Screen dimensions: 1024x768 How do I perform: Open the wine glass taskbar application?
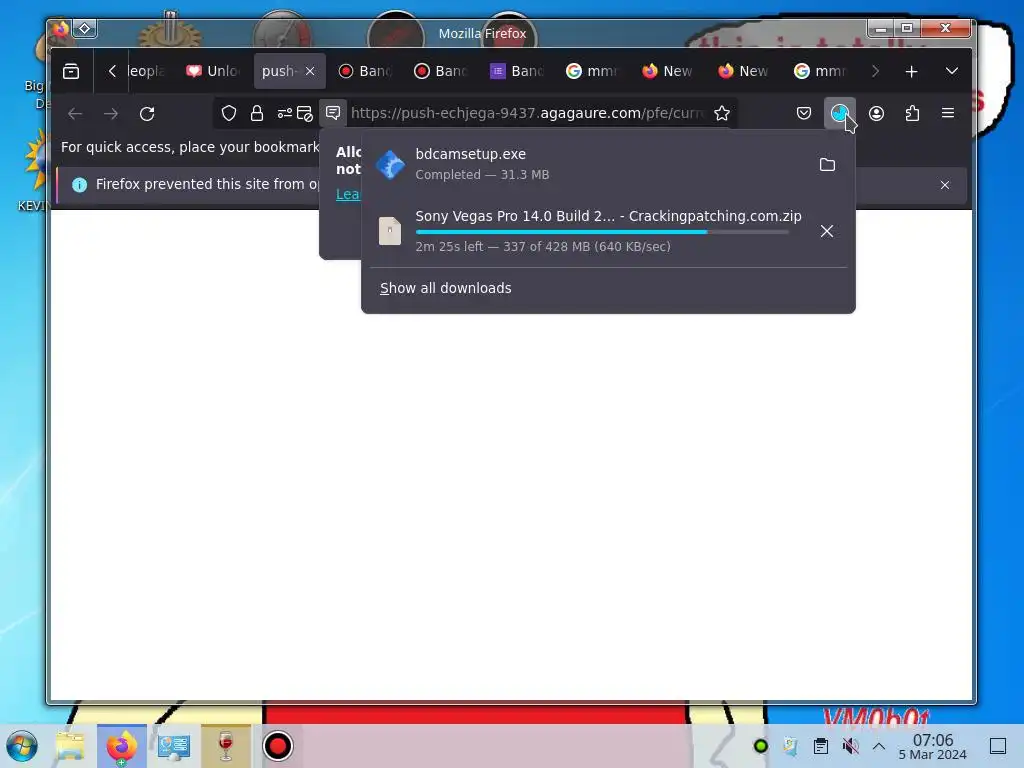click(226, 746)
